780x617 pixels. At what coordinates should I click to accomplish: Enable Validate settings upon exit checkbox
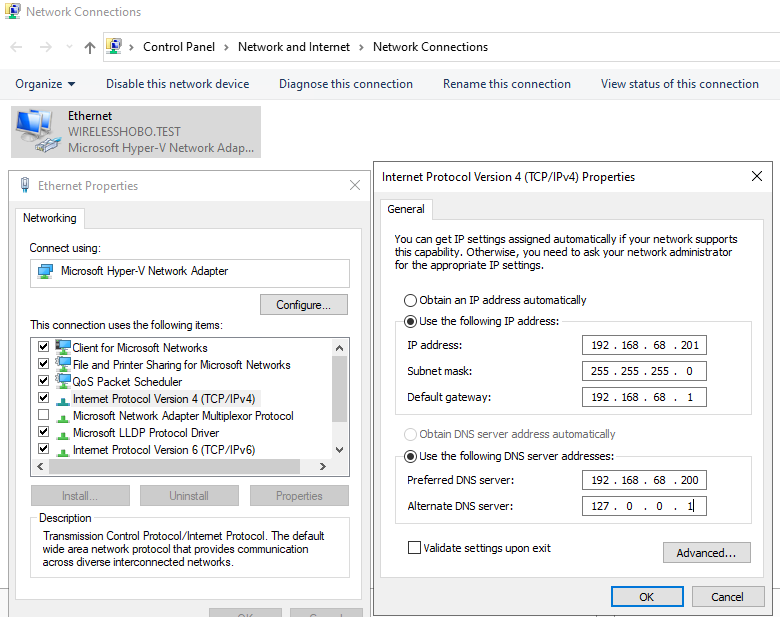[414, 548]
